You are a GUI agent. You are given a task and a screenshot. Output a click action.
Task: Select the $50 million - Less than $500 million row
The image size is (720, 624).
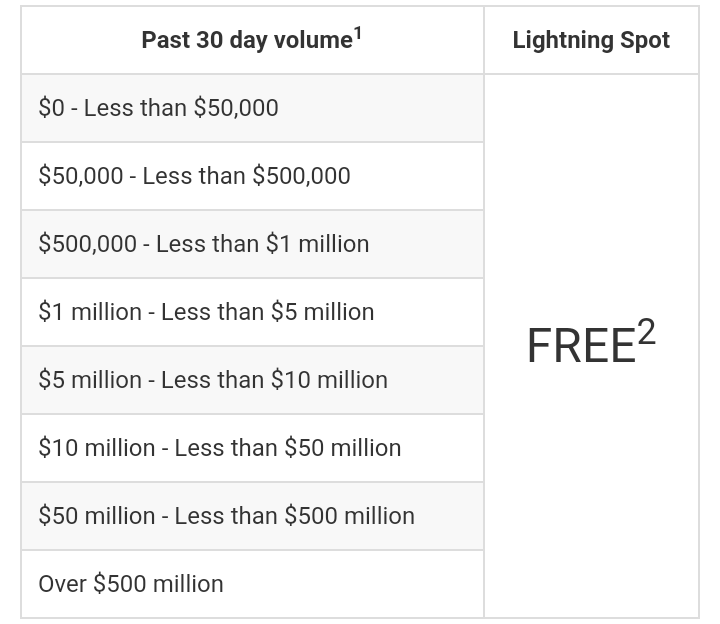tap(252, 516)
